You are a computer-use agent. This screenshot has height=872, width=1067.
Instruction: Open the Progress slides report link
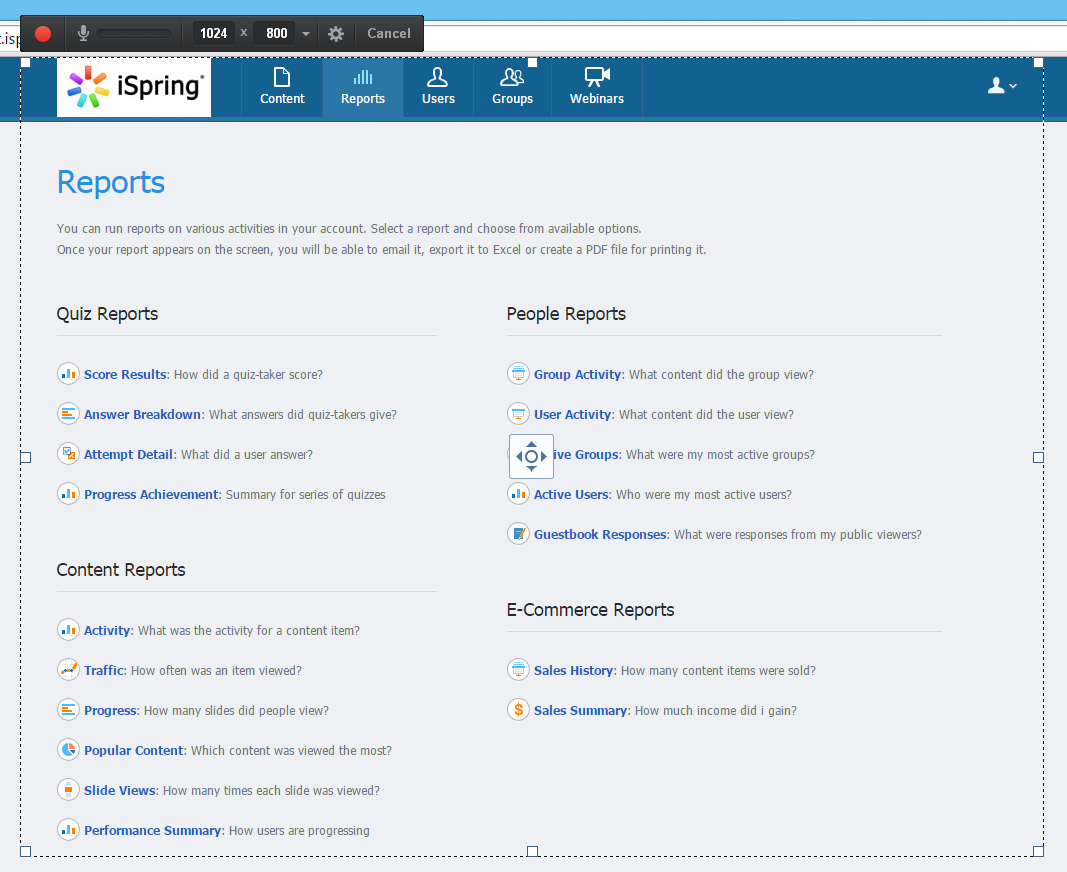pos(110,711)
